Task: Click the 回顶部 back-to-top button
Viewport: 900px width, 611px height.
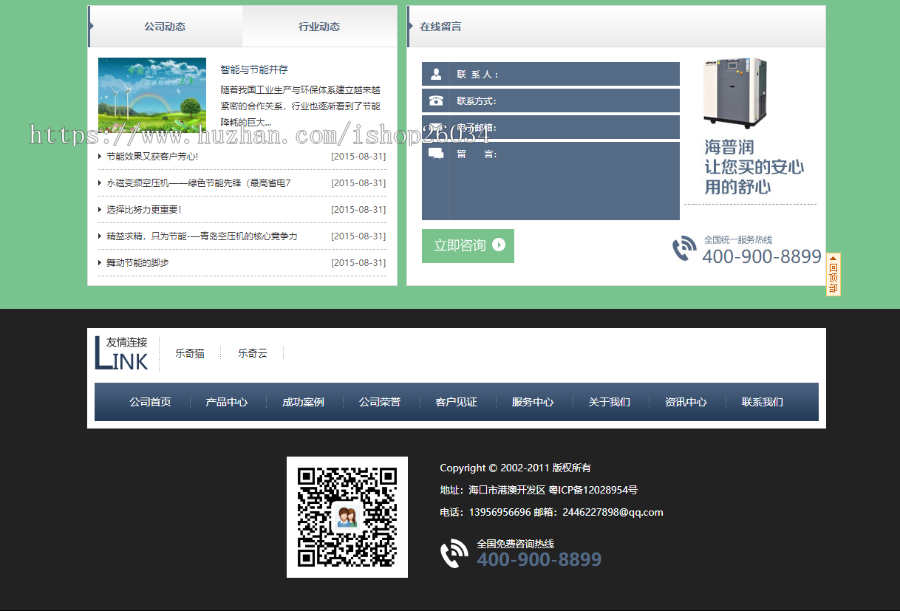Action: pyautogui.click(x=833, y=274)
